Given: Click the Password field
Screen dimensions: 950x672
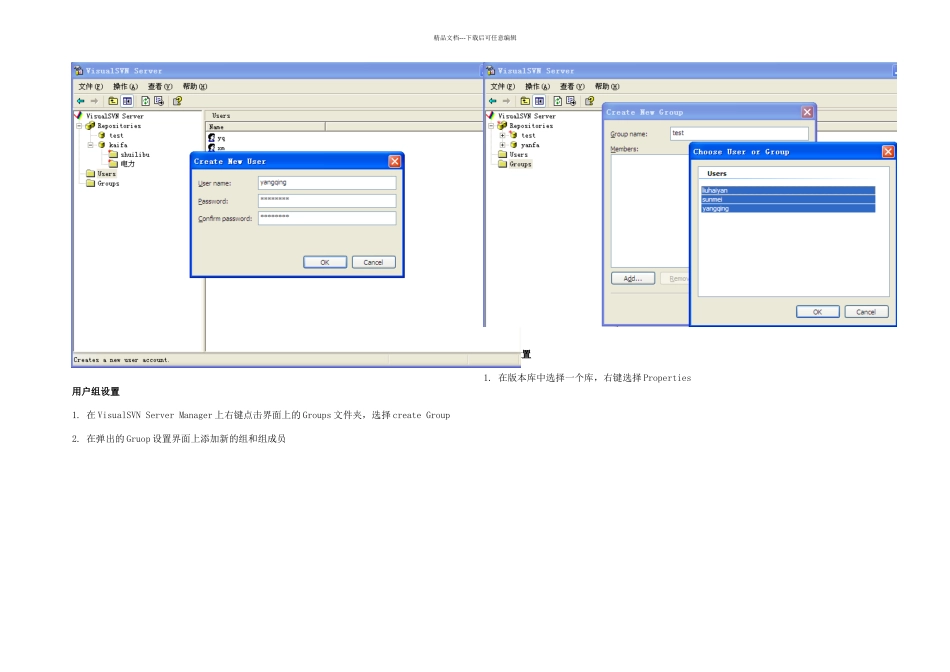Looking at the screenshot, I should pos(327,201).
